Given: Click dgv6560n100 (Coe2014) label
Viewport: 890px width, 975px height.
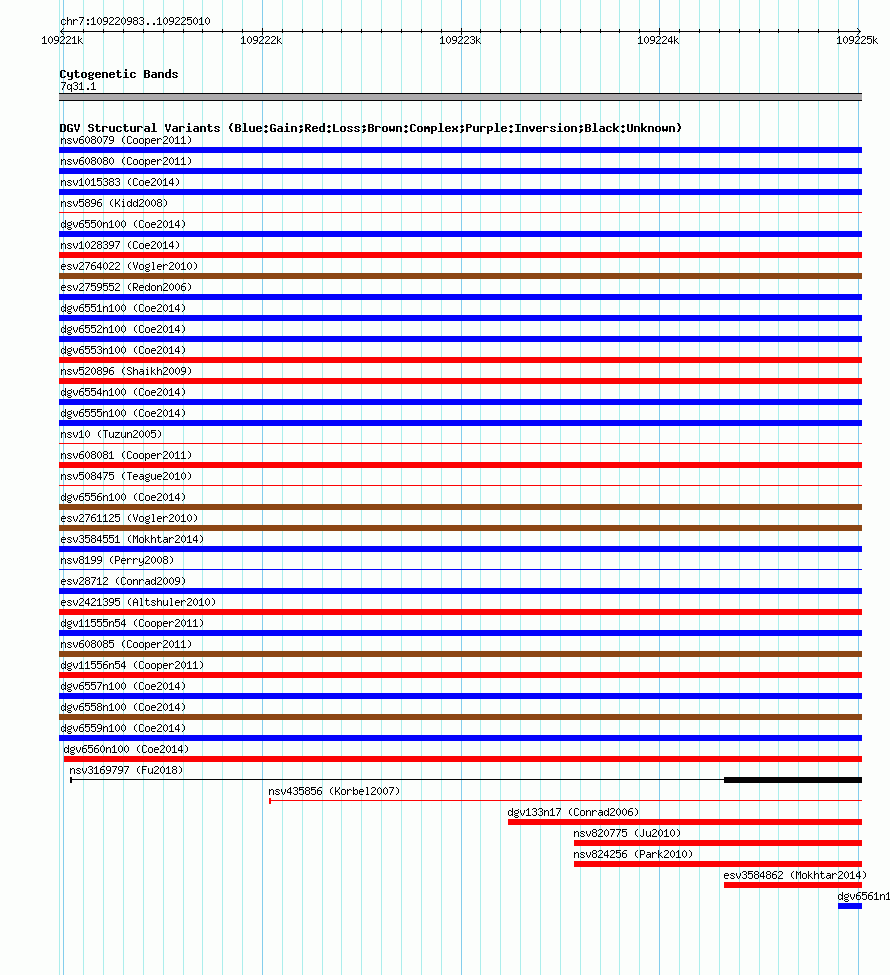Looking at the screenshot, I should point(126,749).
